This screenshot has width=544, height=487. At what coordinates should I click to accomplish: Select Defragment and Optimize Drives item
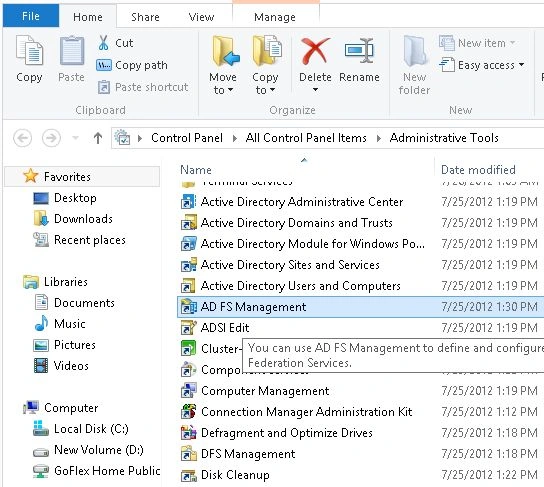[287, 433]
